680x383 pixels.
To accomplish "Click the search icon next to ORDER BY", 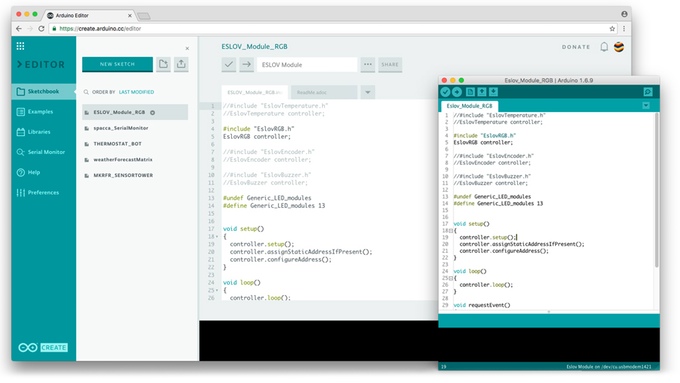I will coord(86,92).
